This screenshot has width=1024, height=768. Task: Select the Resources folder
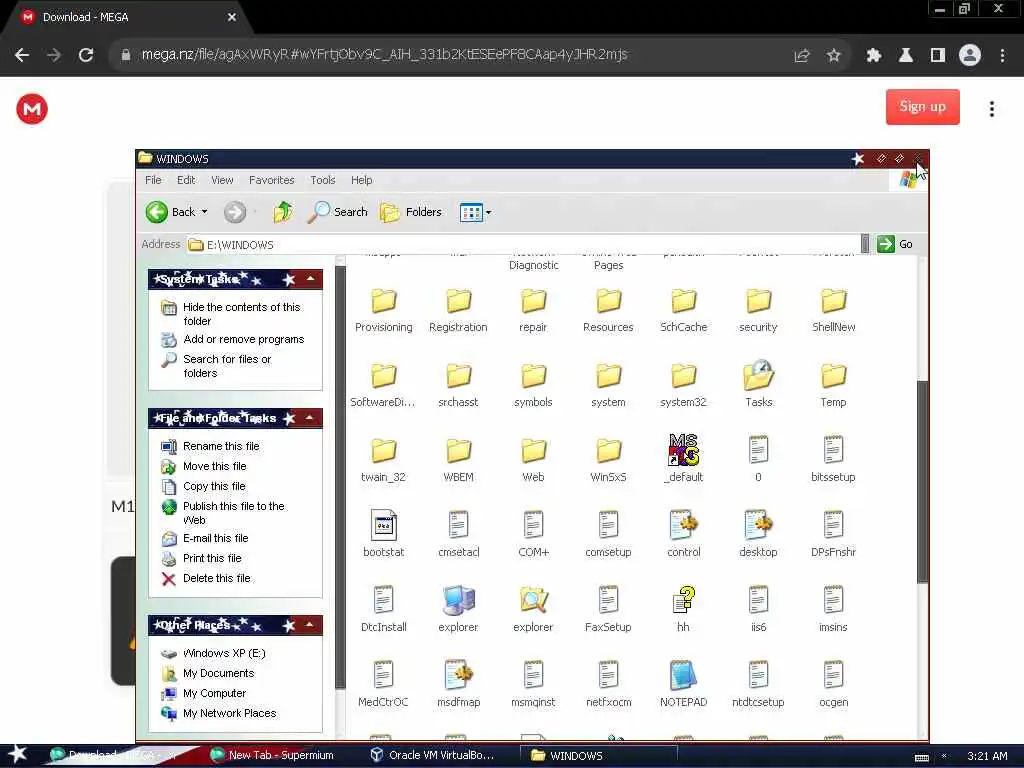pos(608,310)
